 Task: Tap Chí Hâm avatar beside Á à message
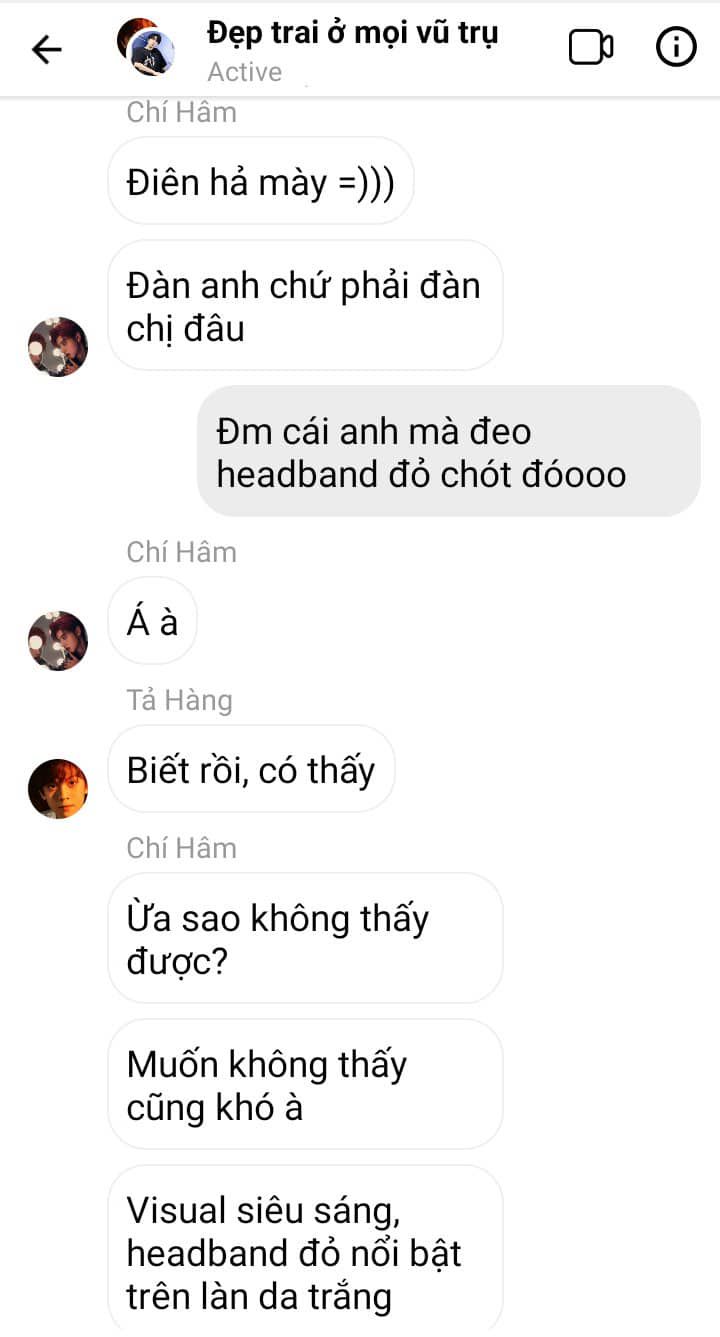[58, 641]
